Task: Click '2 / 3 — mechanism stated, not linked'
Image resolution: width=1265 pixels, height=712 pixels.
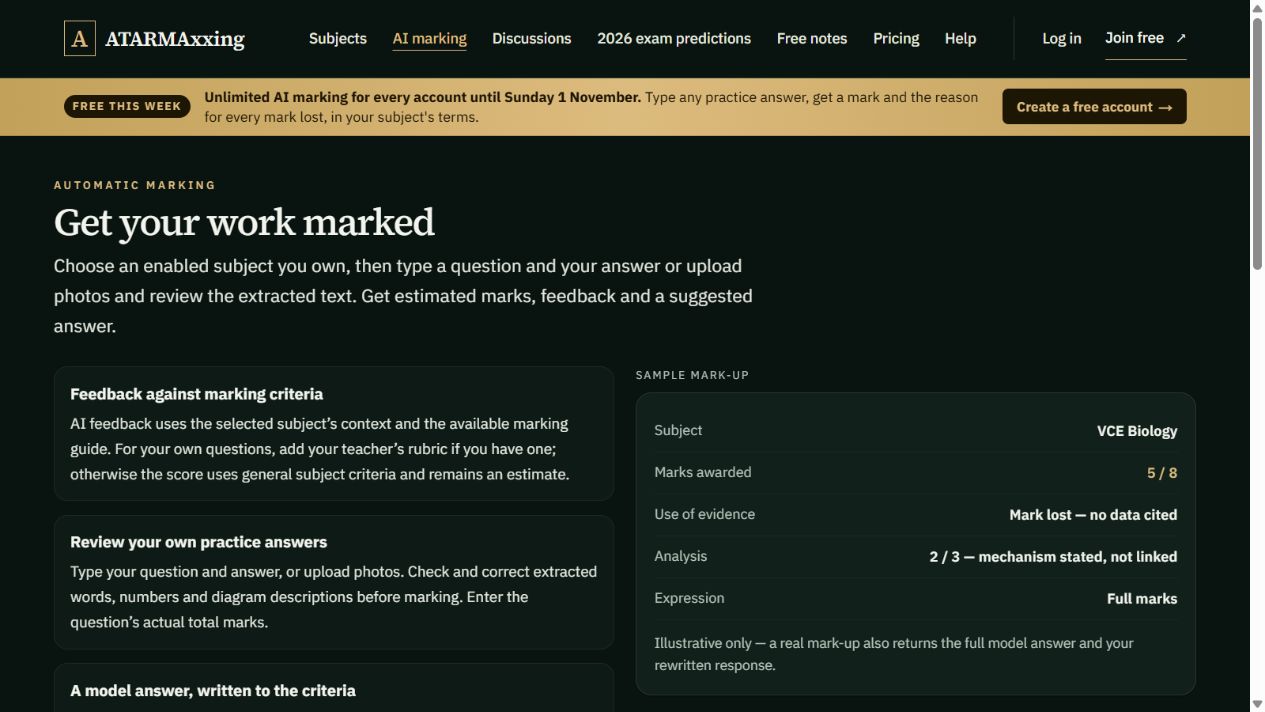Action: [1053, 557]
